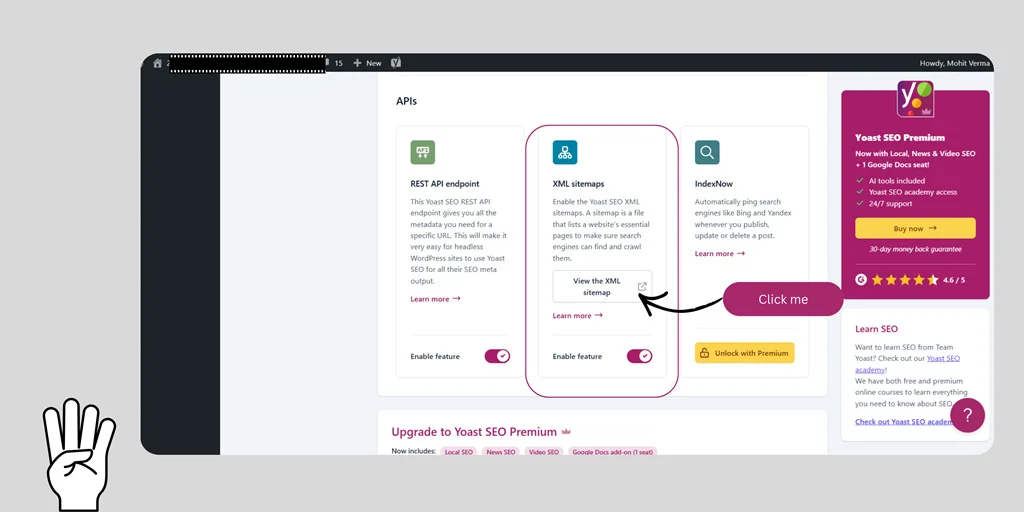1024x512 pixels.
Task: Open the Yoast icon in admin bar
Action: [396, 63]
